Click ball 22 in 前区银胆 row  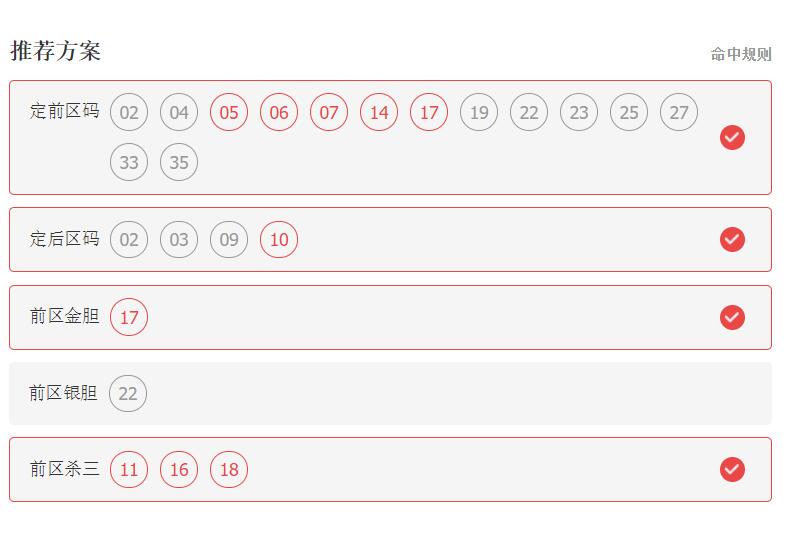pos(128,393)
